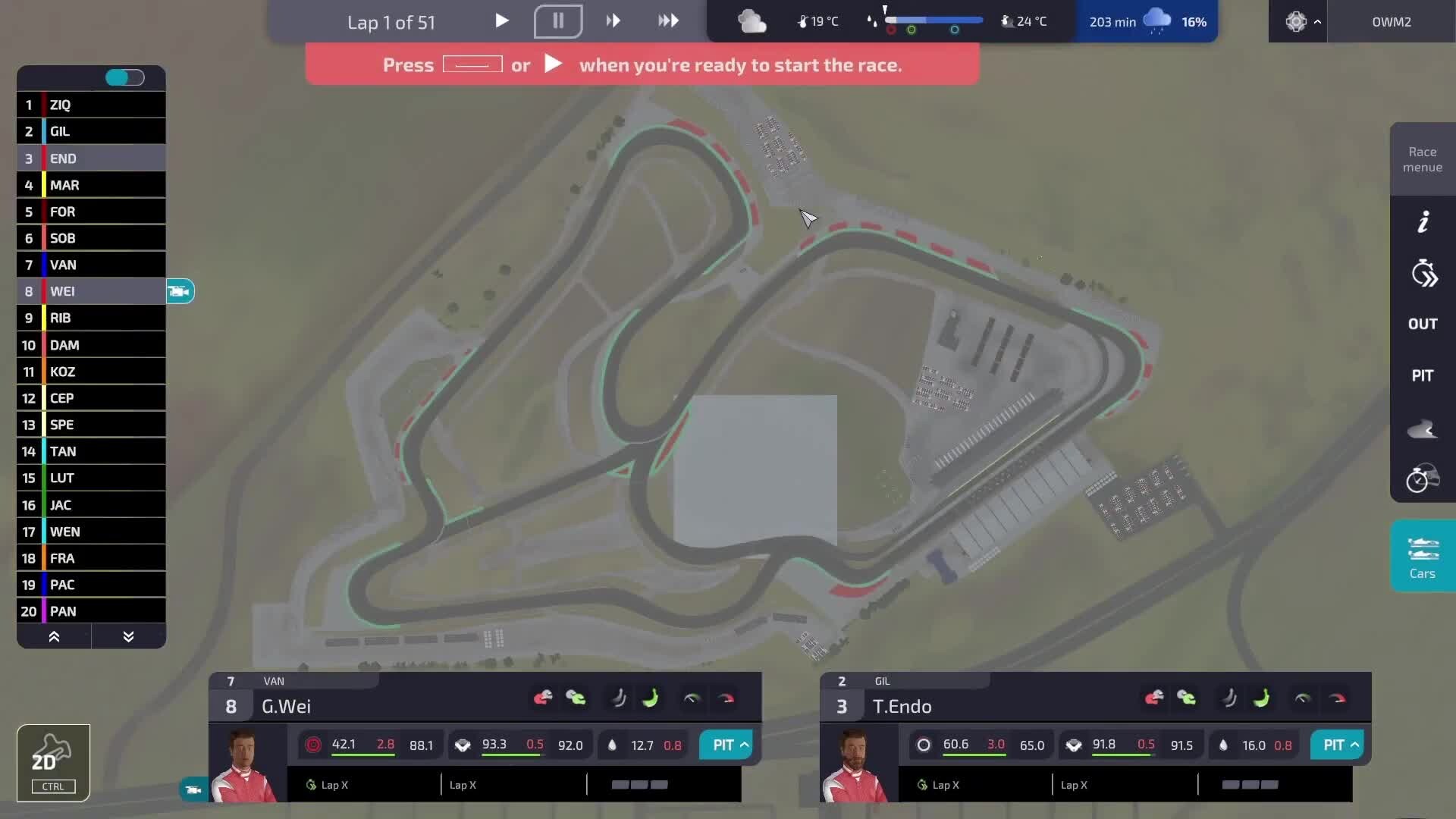
Task: Open the Cars panel button
Action: point(1423,557)
